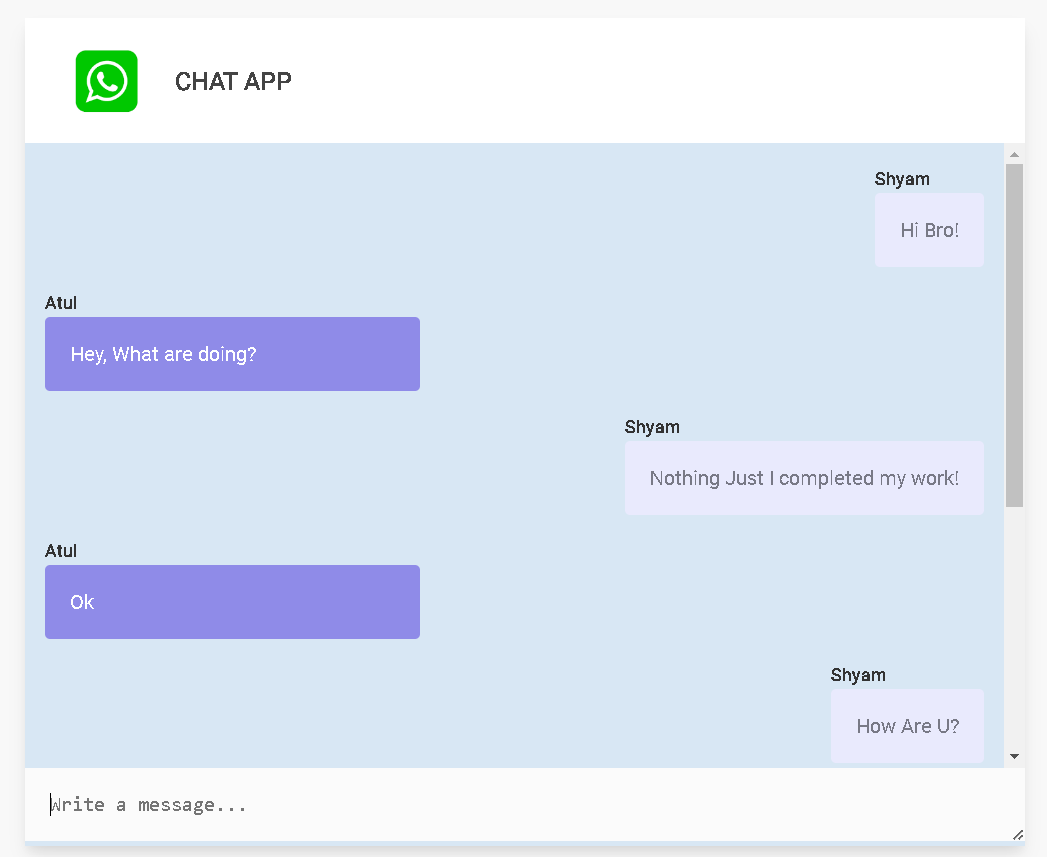The width and height of the screenshot is (1047, 857).
Task: Click the 'Nothing Just I completed my work!' message
Action: click(804, 477)
